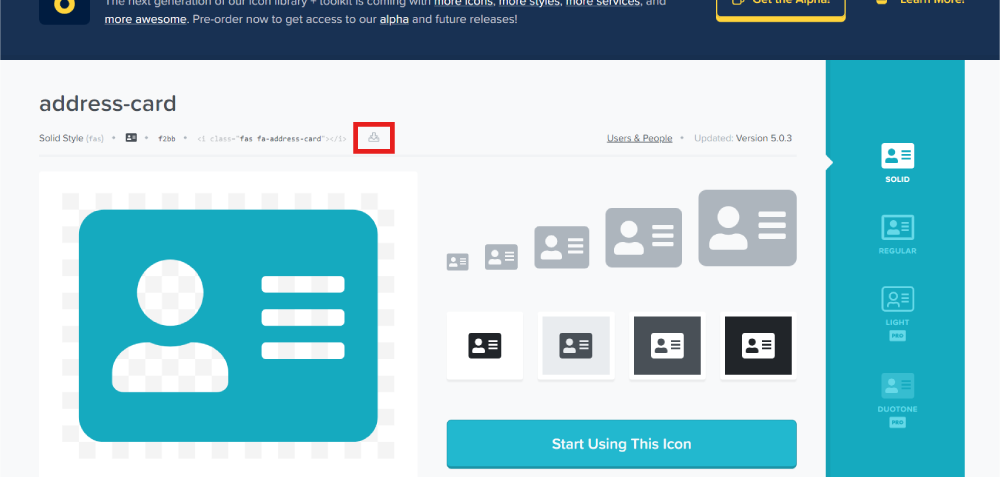Click the second-smallest gray address-card preview
Image resolution: width=1000 pixels, height=477 pixels.
coord(501,257)
